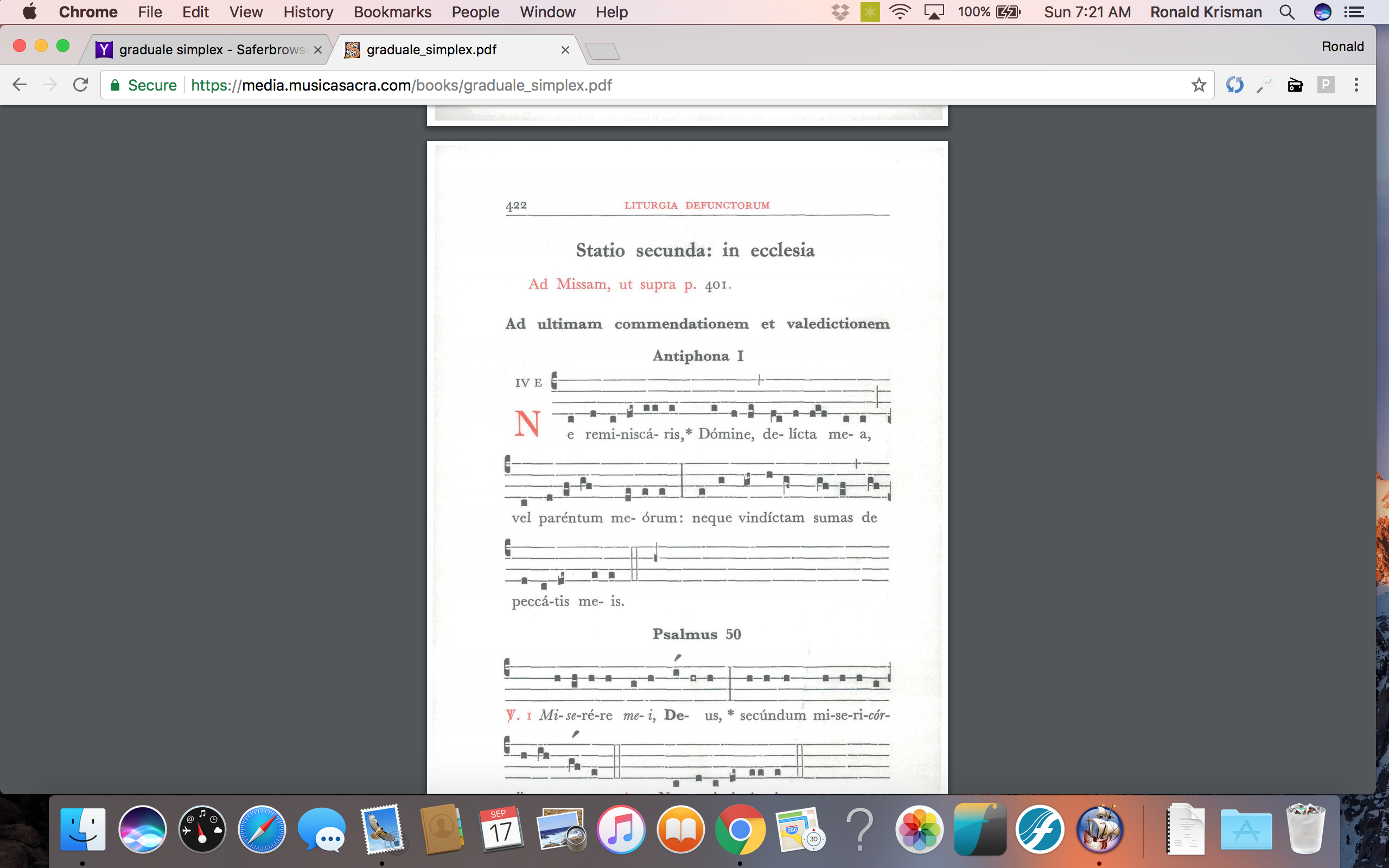The height and width of the screenshot is (868, 1389).
Task: Bookmark this page with the star icon
Action: coord(1199,85)
